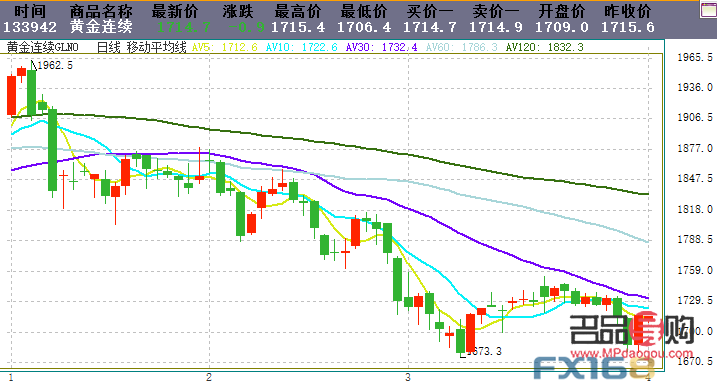The height and width of the screenshot is (383, 717).
Task: Click price axis label 1818.0
Action: point(695,209)
